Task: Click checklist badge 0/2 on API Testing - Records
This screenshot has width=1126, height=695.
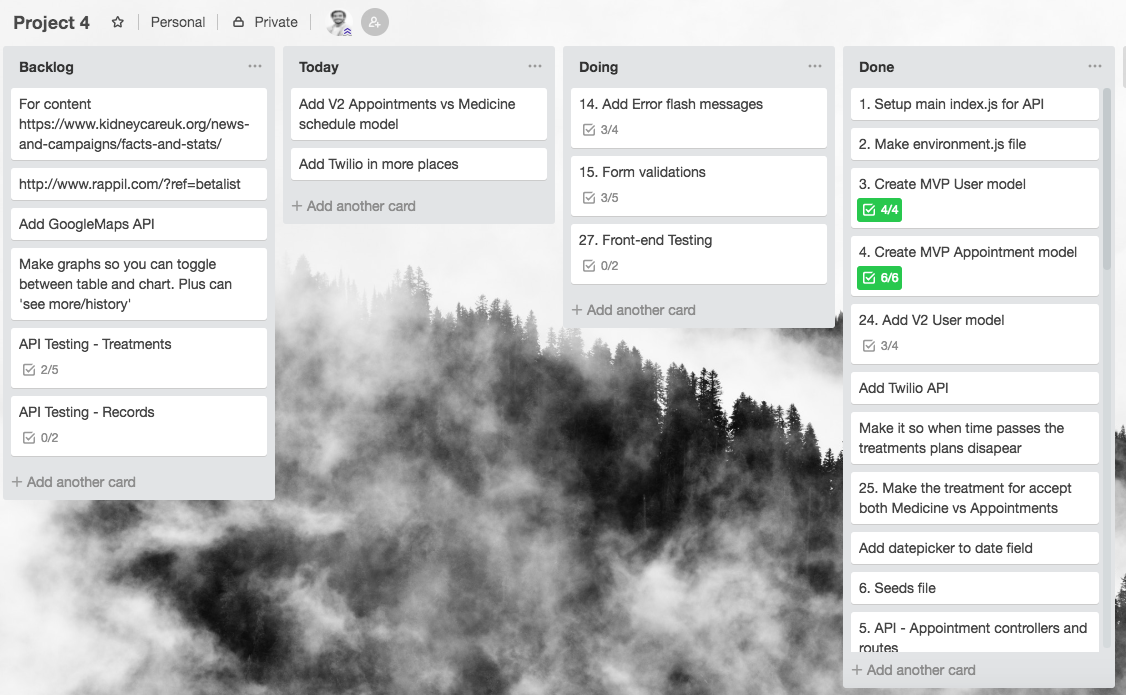Action: [x=40, y=438]
